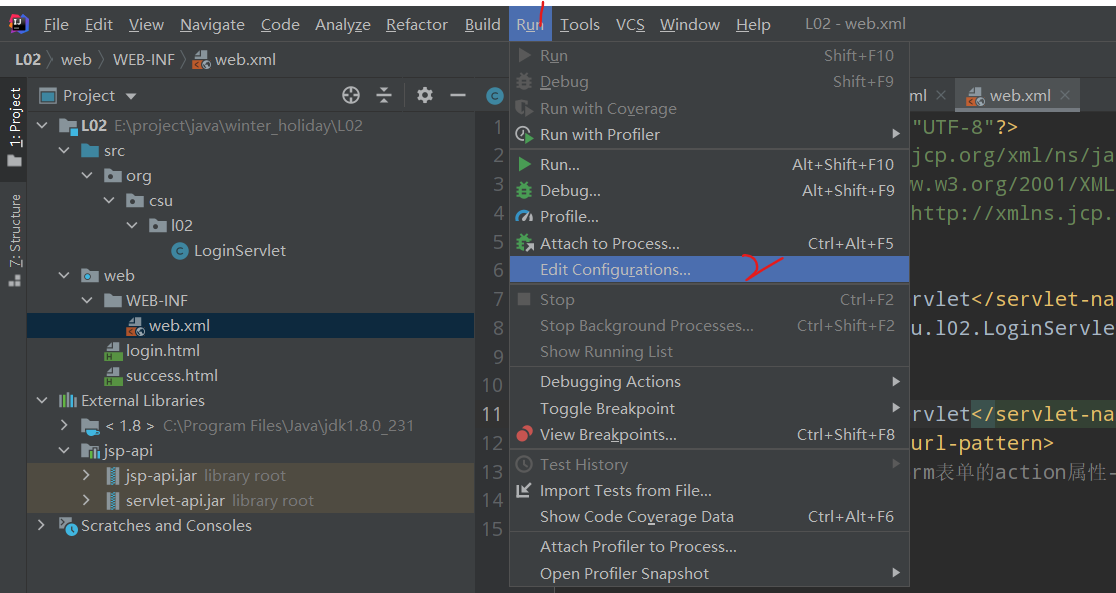Click the Collapse All icon in Project panel
Viewport: 1116px width, 593px height.
(x=384, y=95)
